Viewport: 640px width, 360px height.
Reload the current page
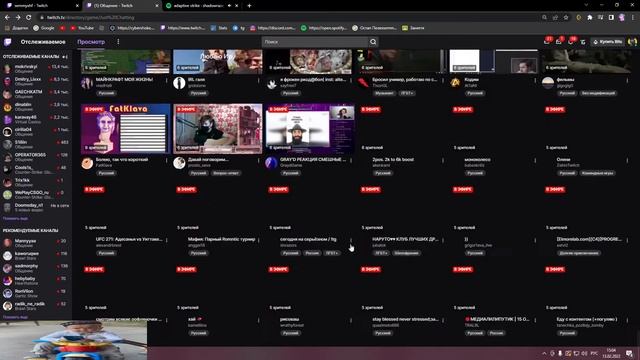(x=29, y=18)
